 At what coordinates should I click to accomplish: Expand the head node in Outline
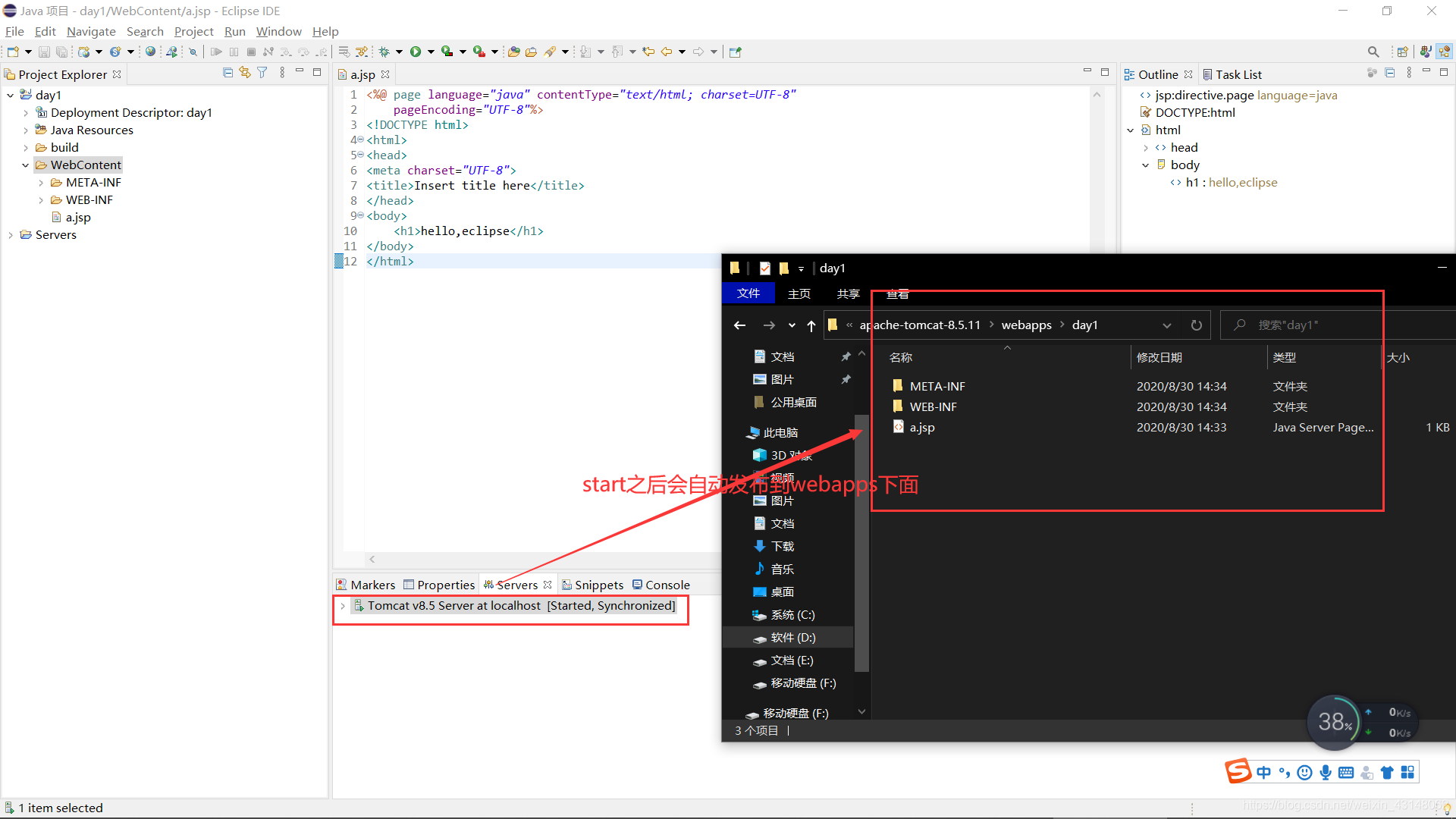click(1146, 148)
